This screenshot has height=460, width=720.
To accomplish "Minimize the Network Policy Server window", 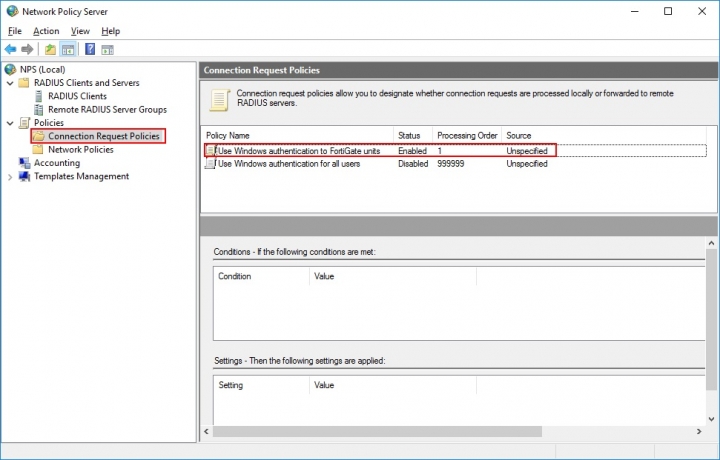I will (x=635, y=11).
